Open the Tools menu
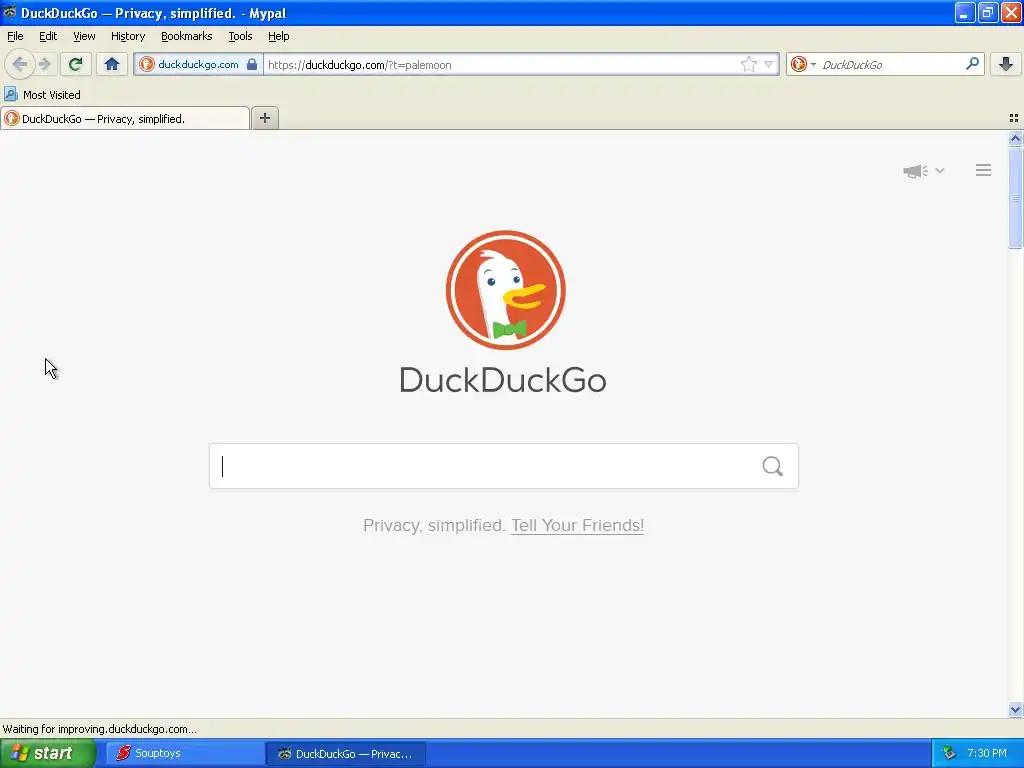1024x768 pixels. pyautogui.click(x=240, y=36)
